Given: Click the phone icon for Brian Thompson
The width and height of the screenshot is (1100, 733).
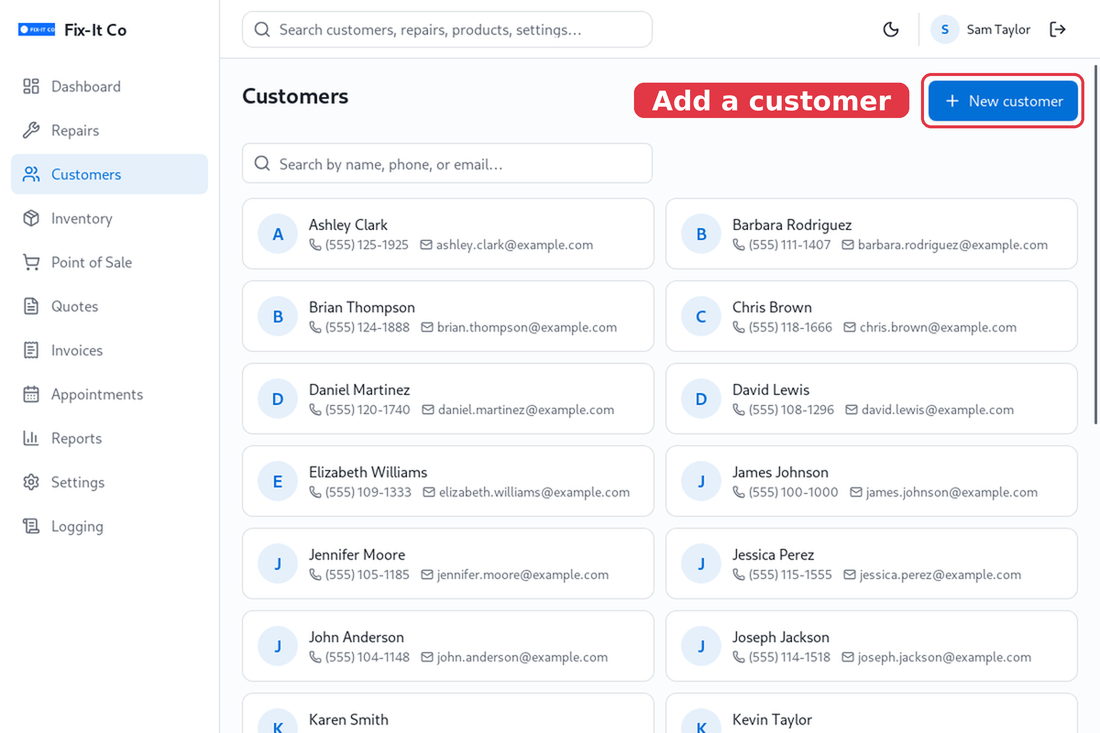Looking at the screenshot, I should (315, 328).
